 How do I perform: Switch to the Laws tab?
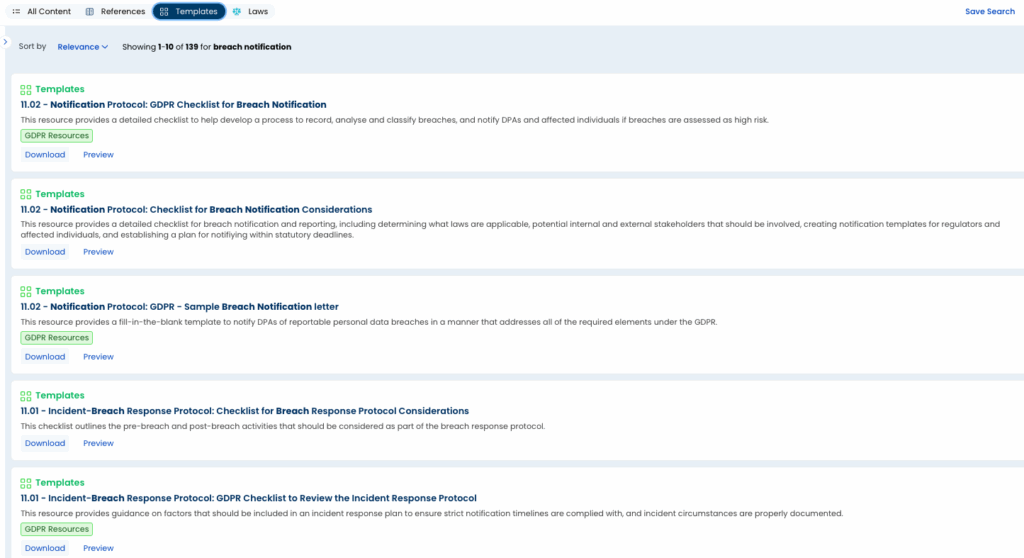(251, 12)
